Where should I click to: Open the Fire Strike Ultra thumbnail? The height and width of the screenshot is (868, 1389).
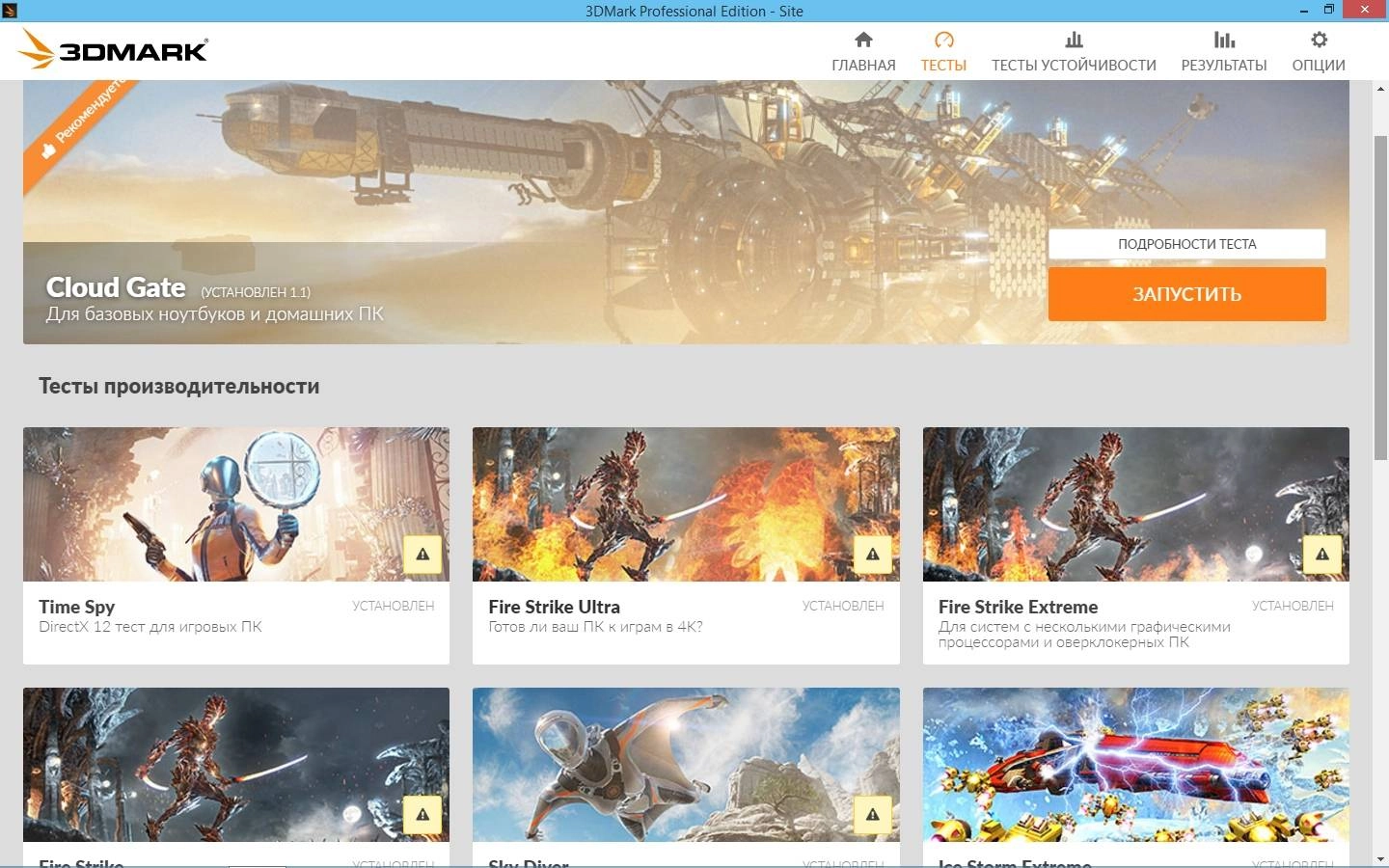(686, 504)
